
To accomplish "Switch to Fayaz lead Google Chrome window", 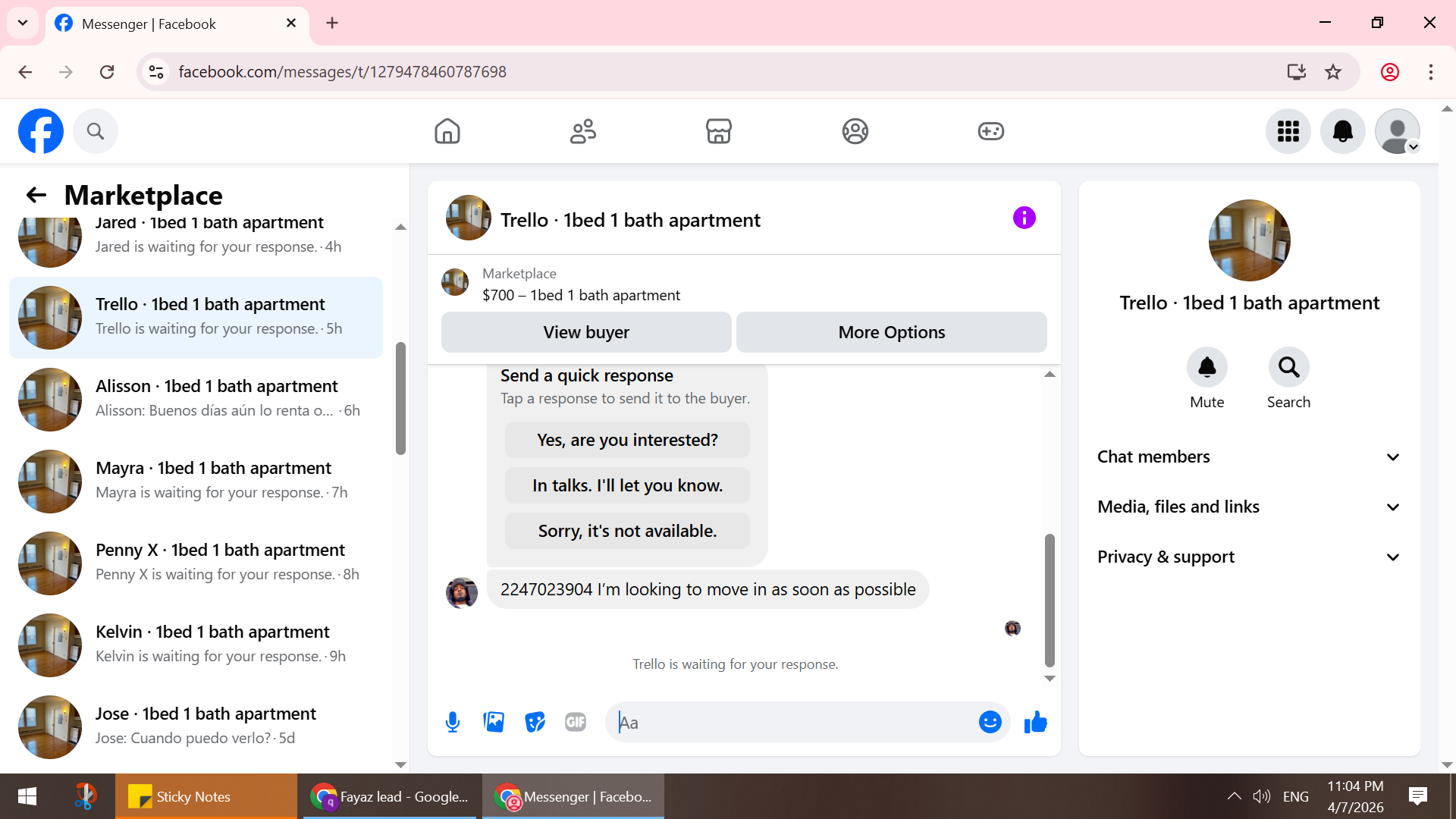I will tap(390, 796).
